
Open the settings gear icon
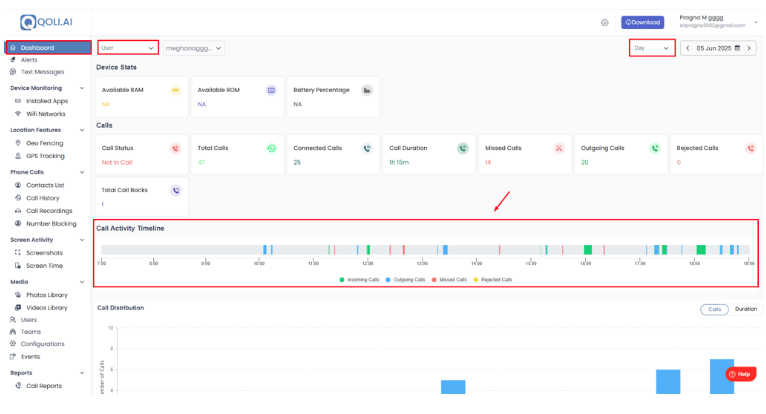605,22
